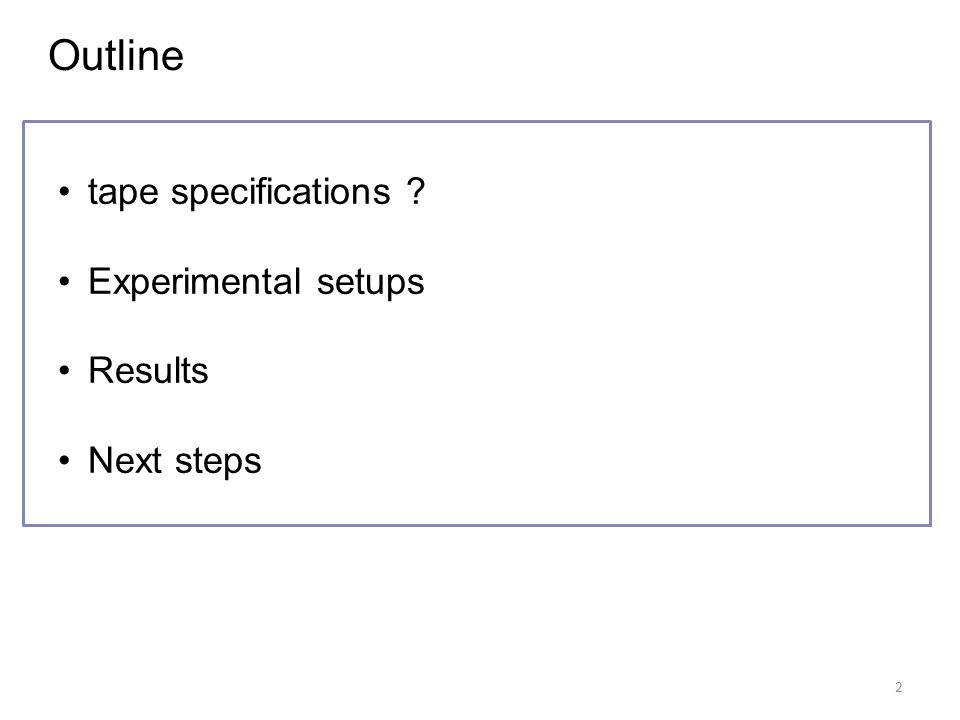
Task: Click the "Results" bullet text
Action: [x=148, y=370]
